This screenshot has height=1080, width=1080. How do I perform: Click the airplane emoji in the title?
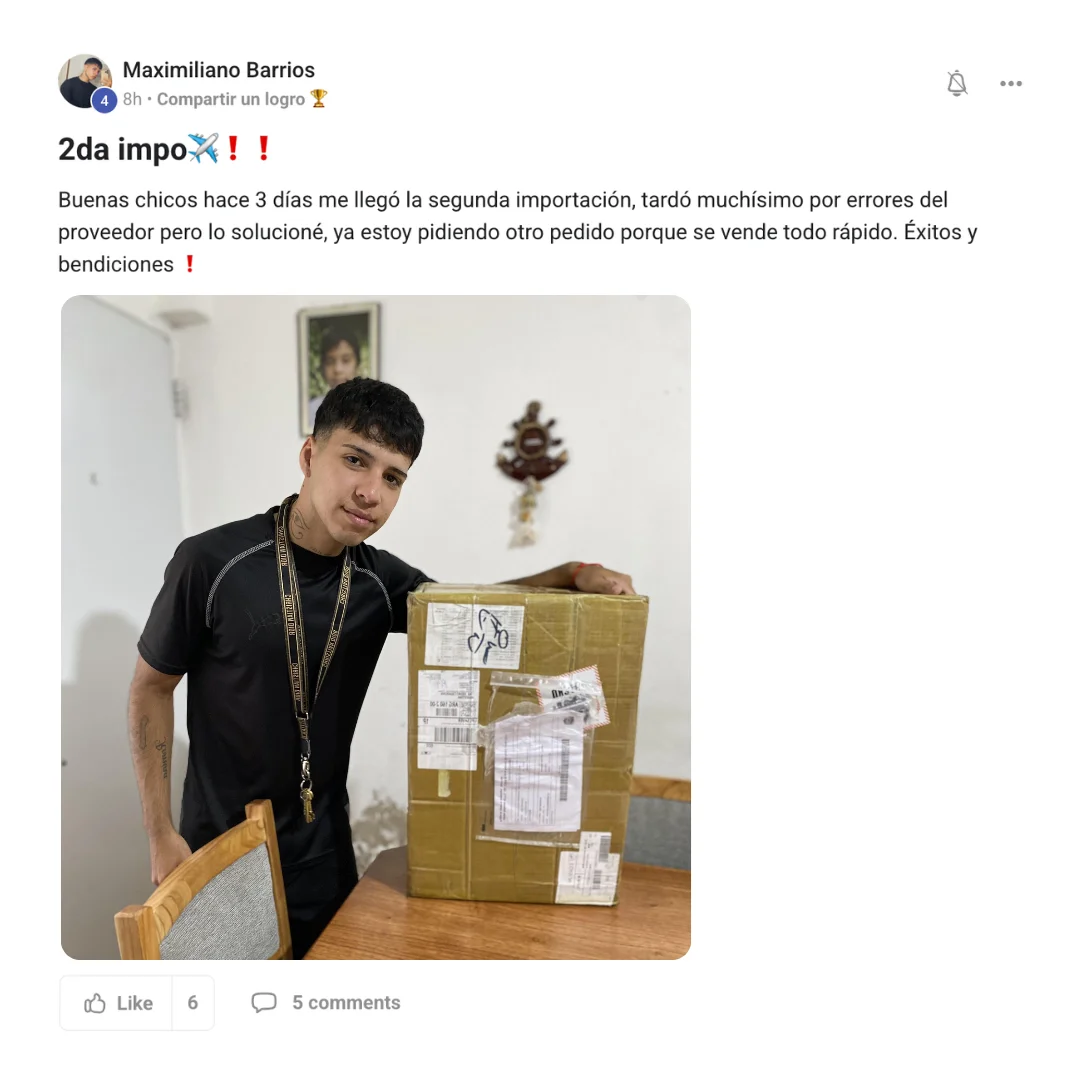pyautogui.click(x=204, y=147)
